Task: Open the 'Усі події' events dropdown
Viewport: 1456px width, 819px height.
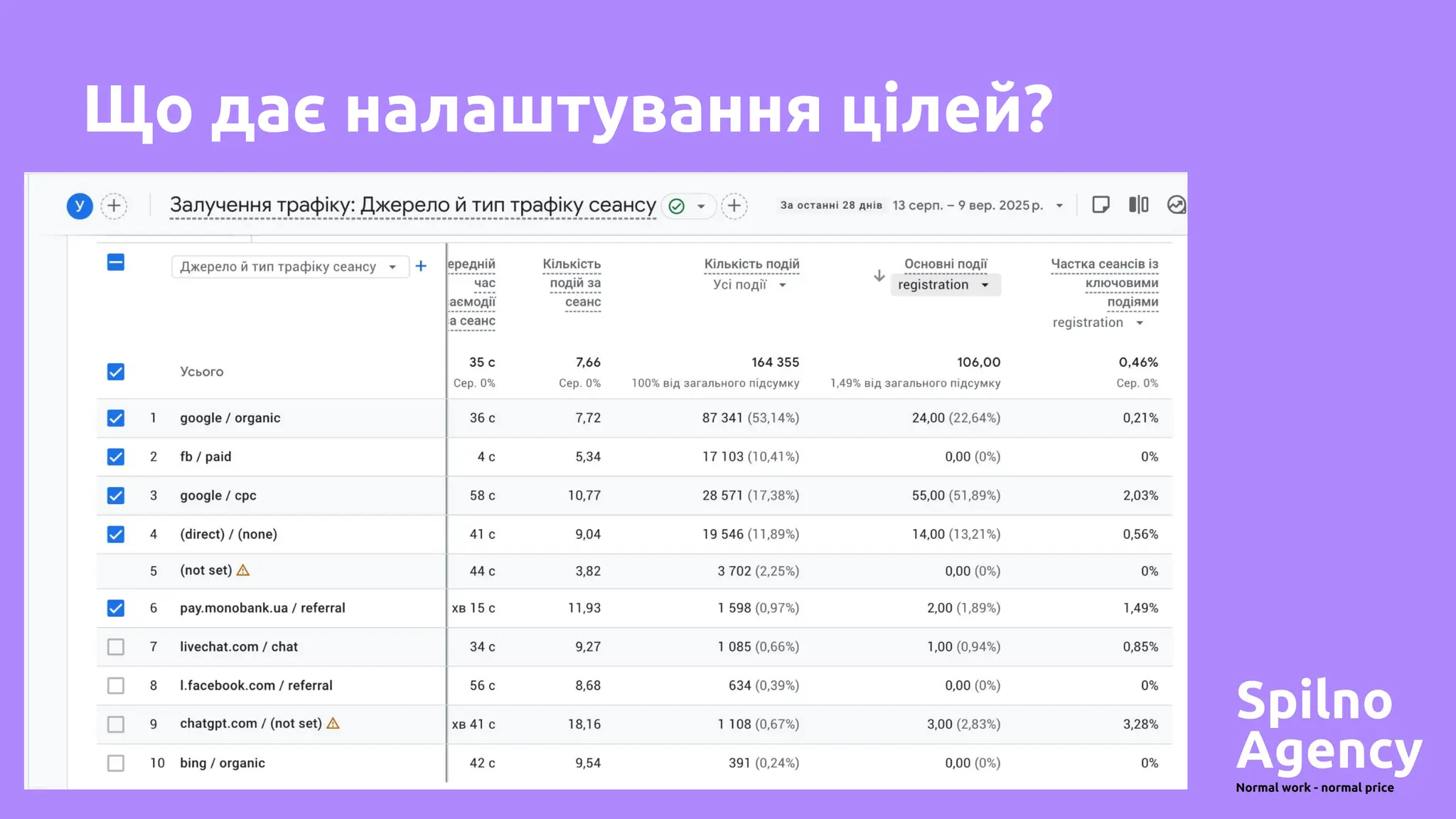Action: (x=750, y=285)
